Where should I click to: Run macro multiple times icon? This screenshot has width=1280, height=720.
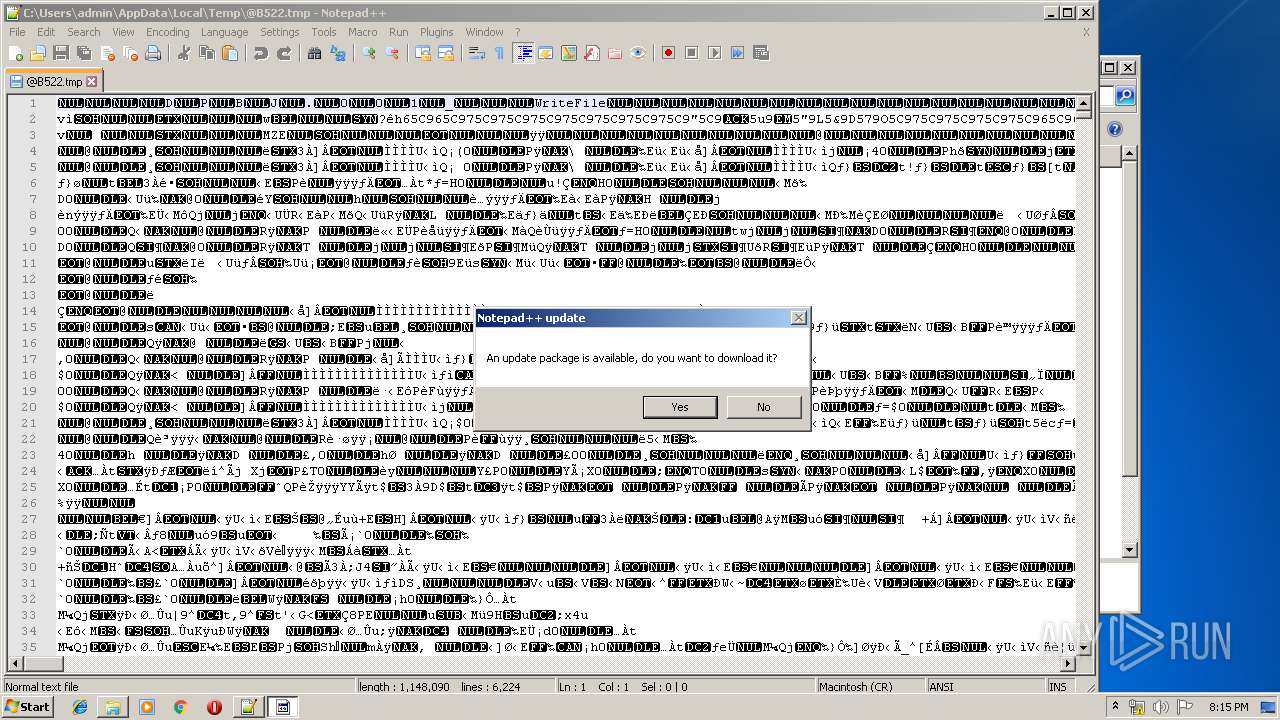tap(738, 53)
